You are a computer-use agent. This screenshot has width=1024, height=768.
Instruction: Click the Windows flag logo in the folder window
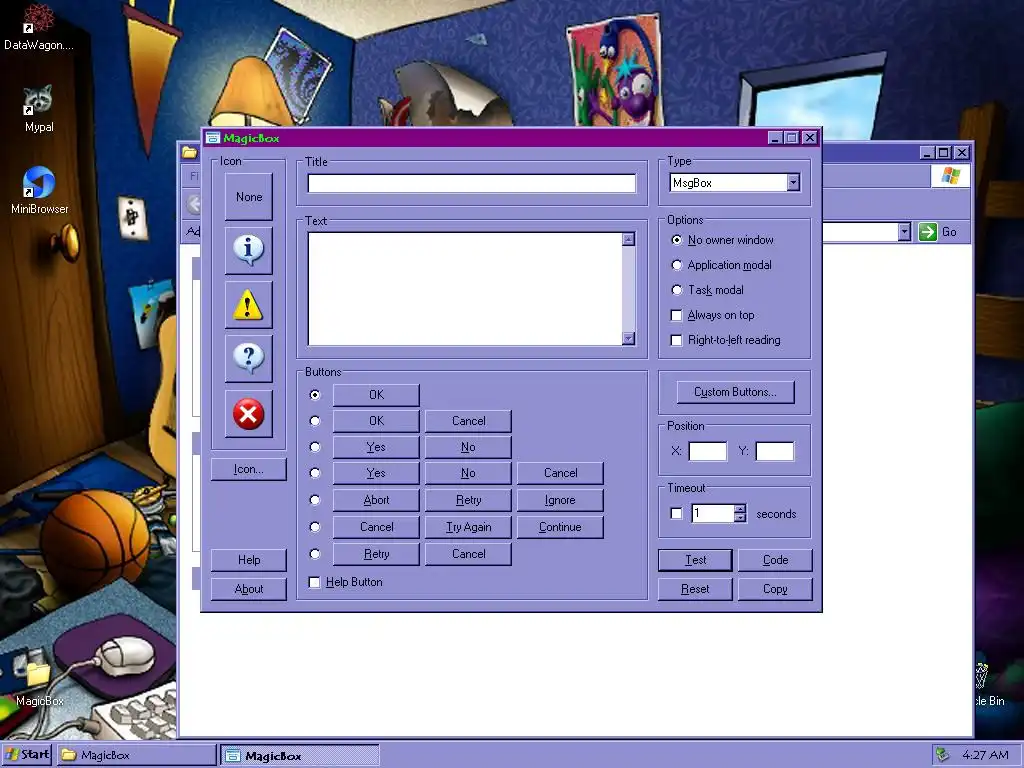click(950, 176)
